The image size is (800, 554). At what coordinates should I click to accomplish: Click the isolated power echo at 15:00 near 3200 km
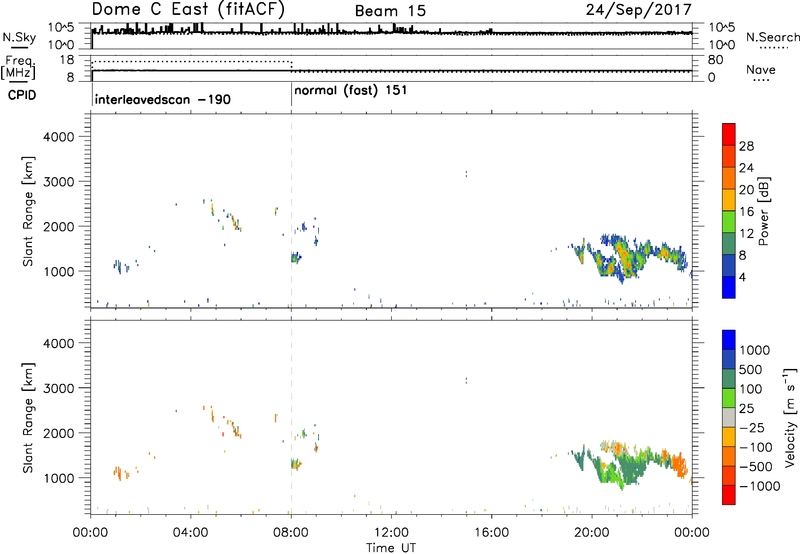coord(466,174)
